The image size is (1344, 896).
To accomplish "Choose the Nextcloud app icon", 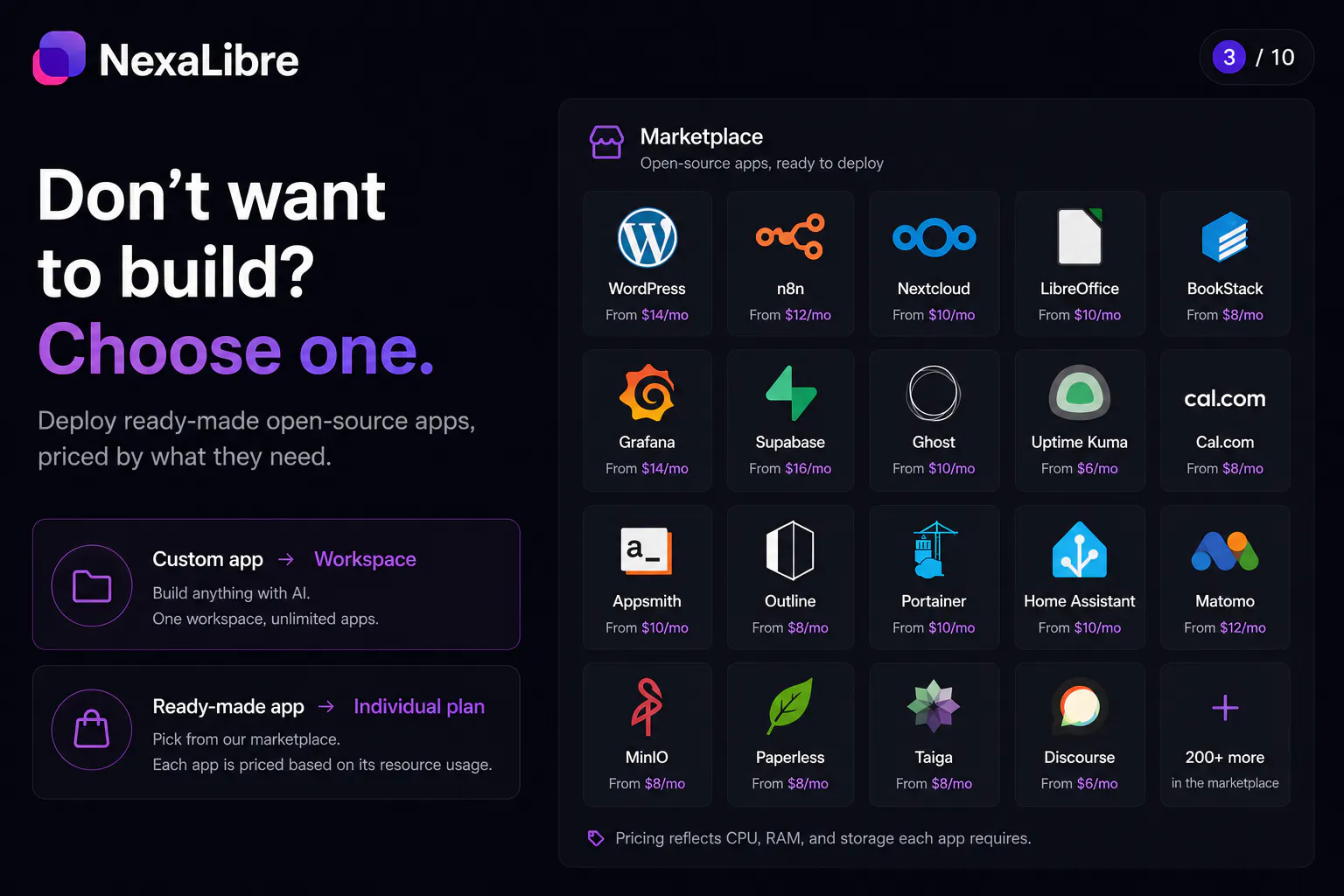I will pos(934,237).
